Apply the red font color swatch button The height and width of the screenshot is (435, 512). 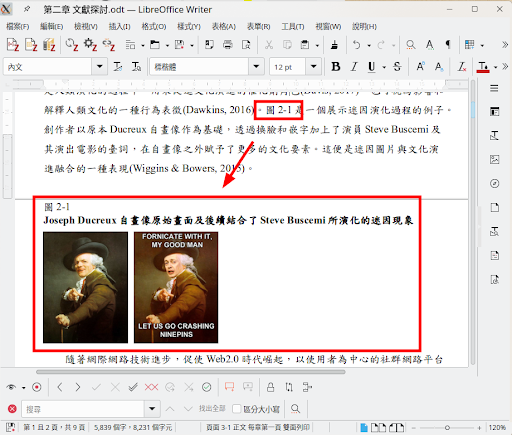coord(483,67)
